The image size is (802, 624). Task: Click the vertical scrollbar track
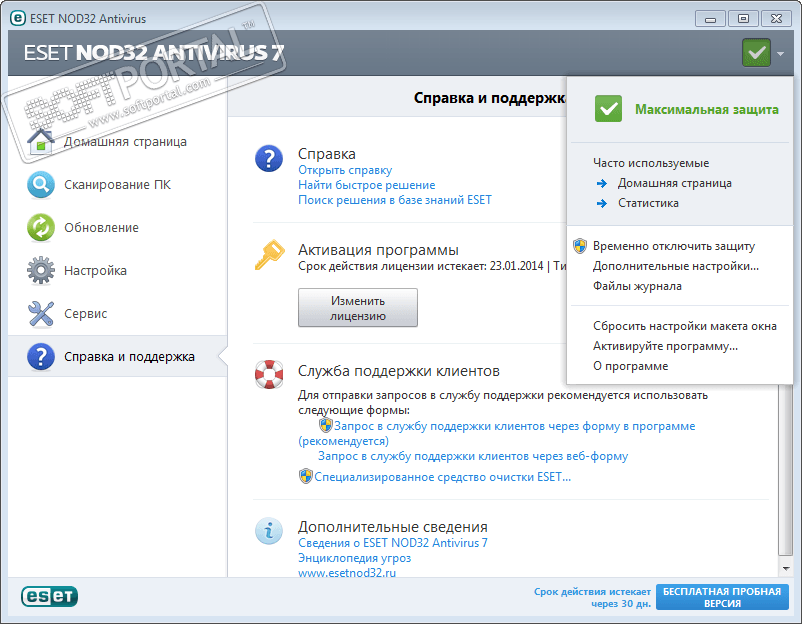click(786, 469)
